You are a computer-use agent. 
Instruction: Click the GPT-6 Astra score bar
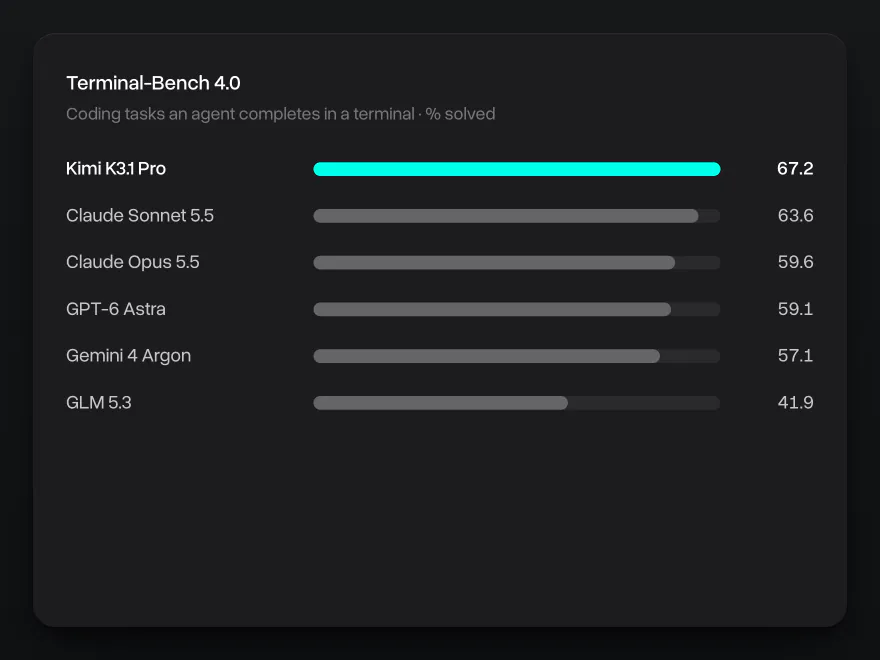[492, 309]
